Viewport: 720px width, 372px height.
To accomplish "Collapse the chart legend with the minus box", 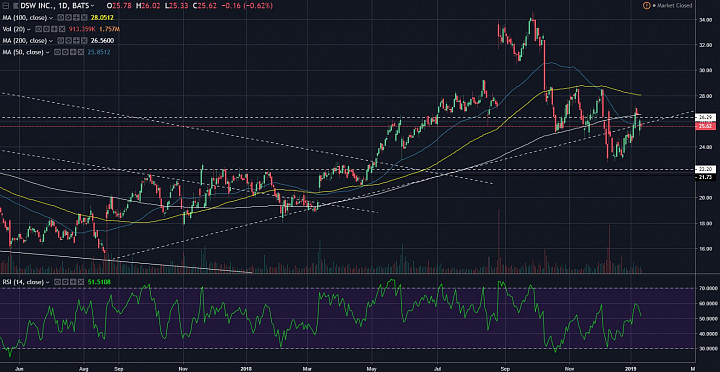I will tap(6, 6).
